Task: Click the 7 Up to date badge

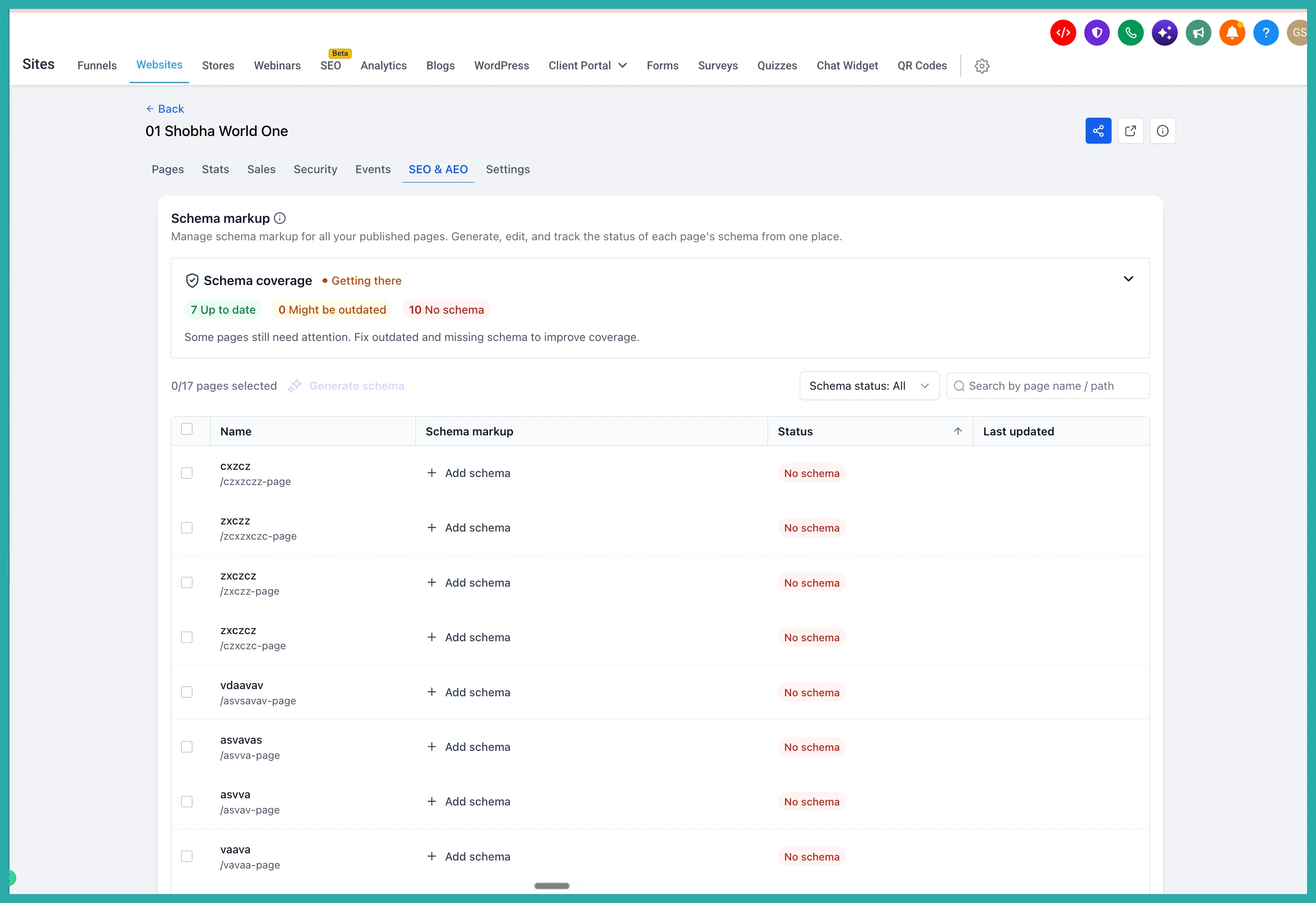Action: 223,310
